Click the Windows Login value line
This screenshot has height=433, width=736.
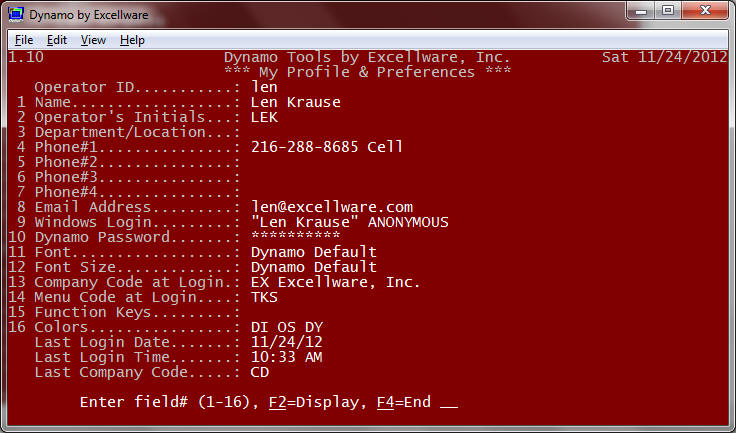[349, 222]
